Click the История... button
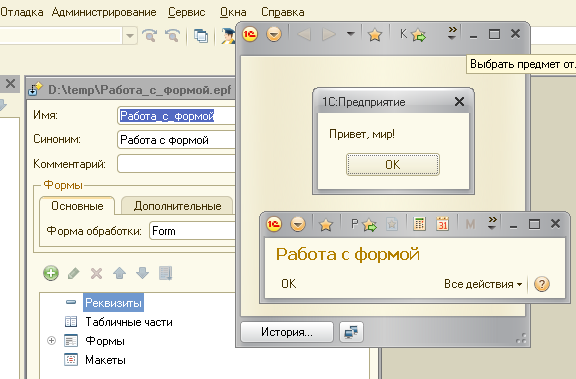576x379 pixels. click(287, 332)
